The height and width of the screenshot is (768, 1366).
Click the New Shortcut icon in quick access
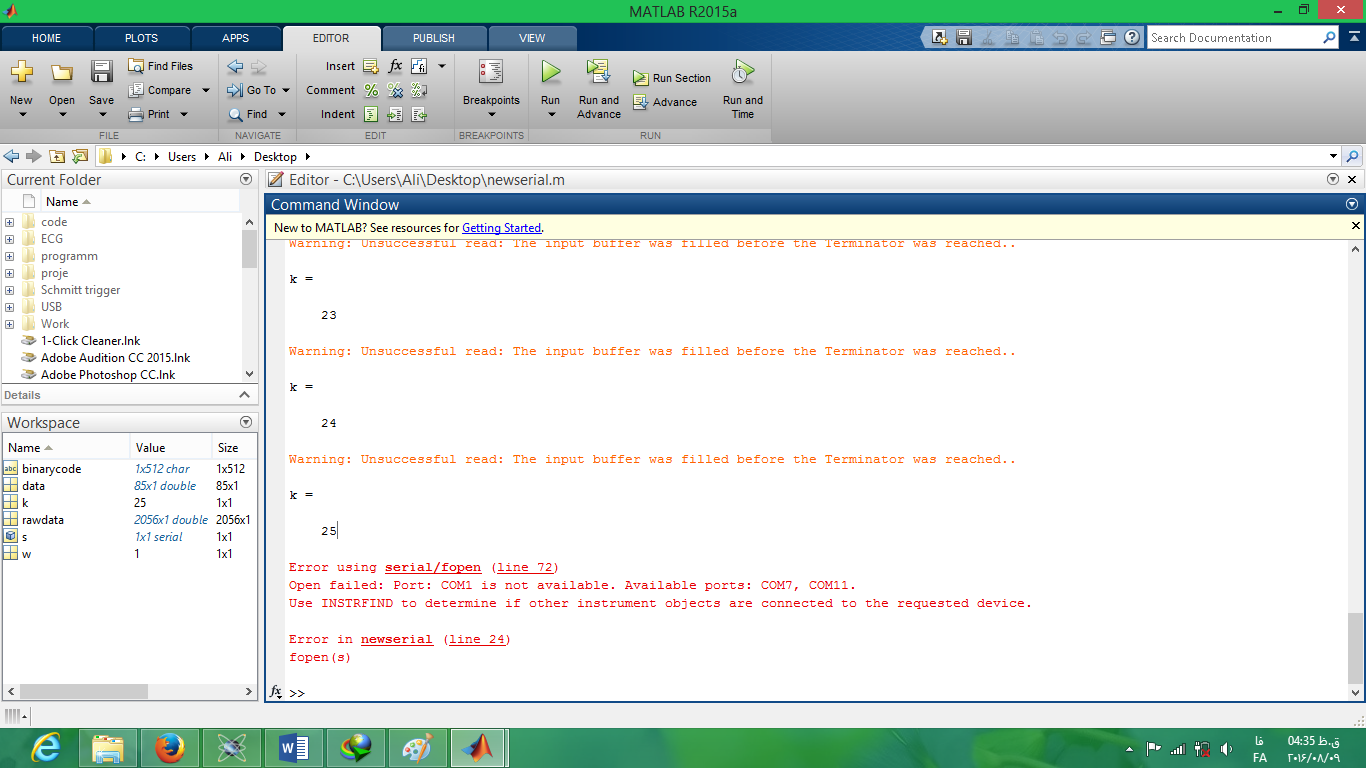tap(939, 38)
